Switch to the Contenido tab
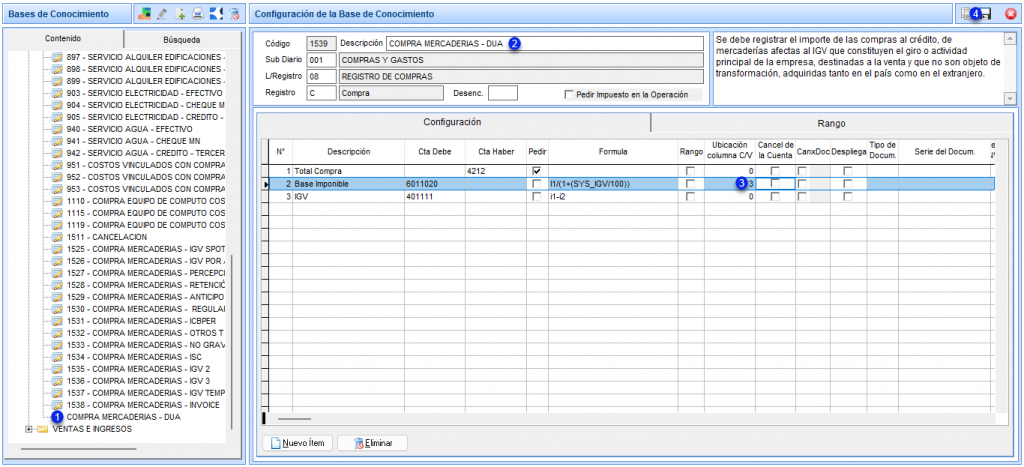Screen dimensions: 1024x467 63,39
